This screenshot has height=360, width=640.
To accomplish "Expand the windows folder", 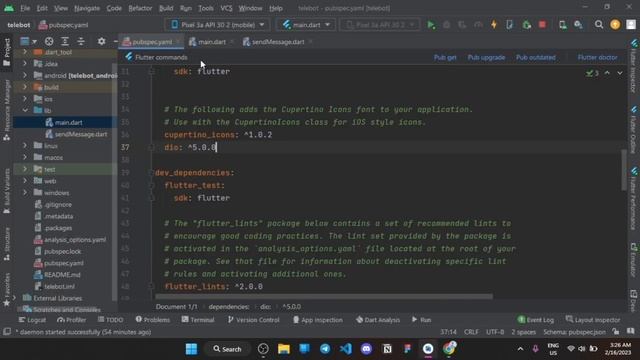I will click(25, 192).
